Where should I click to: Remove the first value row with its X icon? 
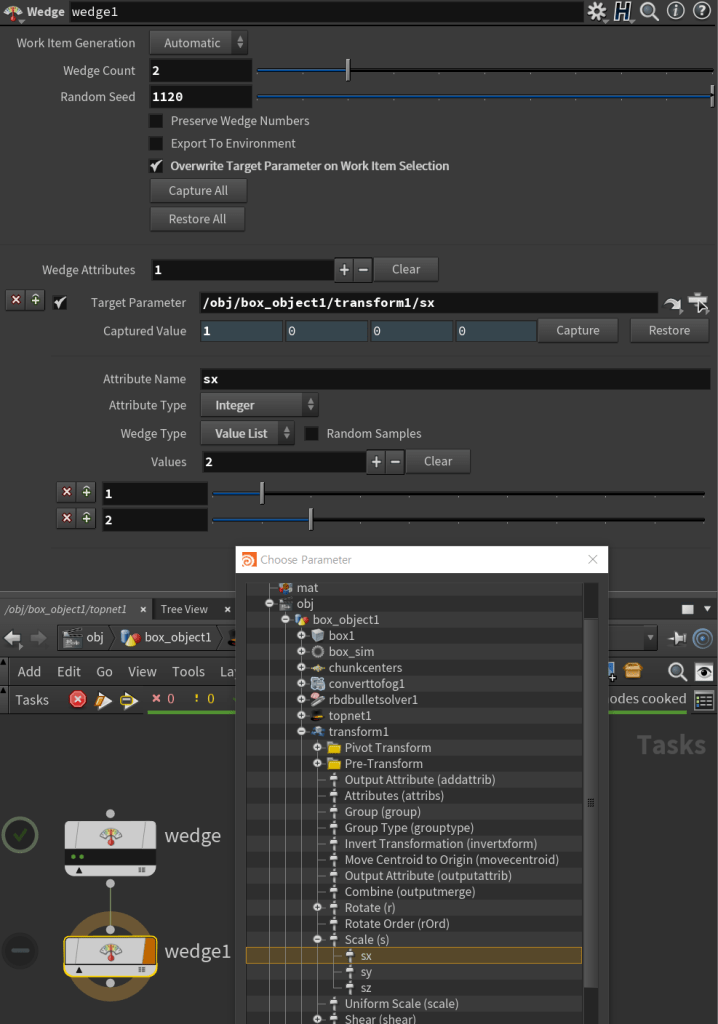point(66,492)
